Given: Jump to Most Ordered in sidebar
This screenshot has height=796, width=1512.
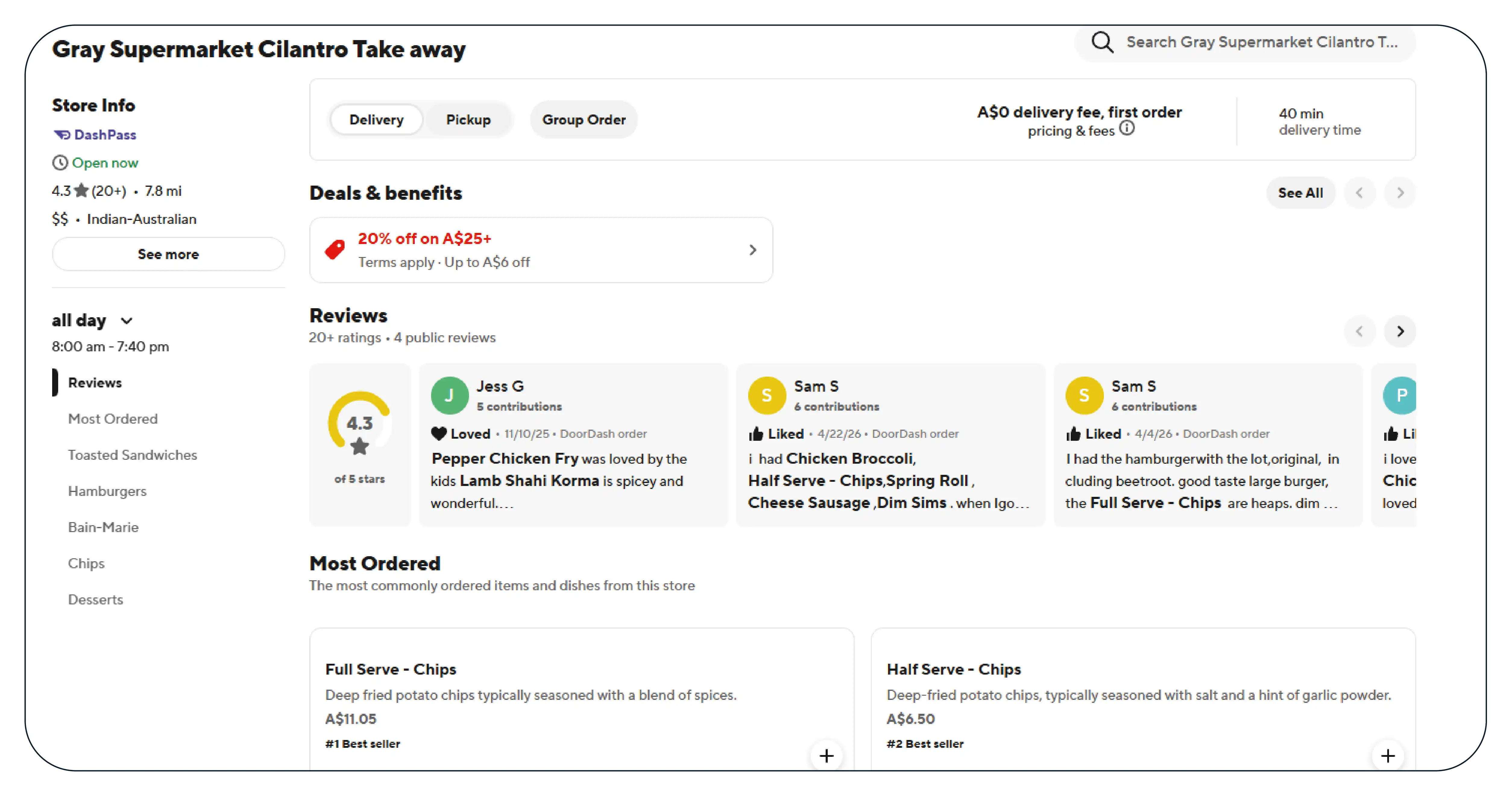Looking at the screenshot, I should click(x=113, y=419).
